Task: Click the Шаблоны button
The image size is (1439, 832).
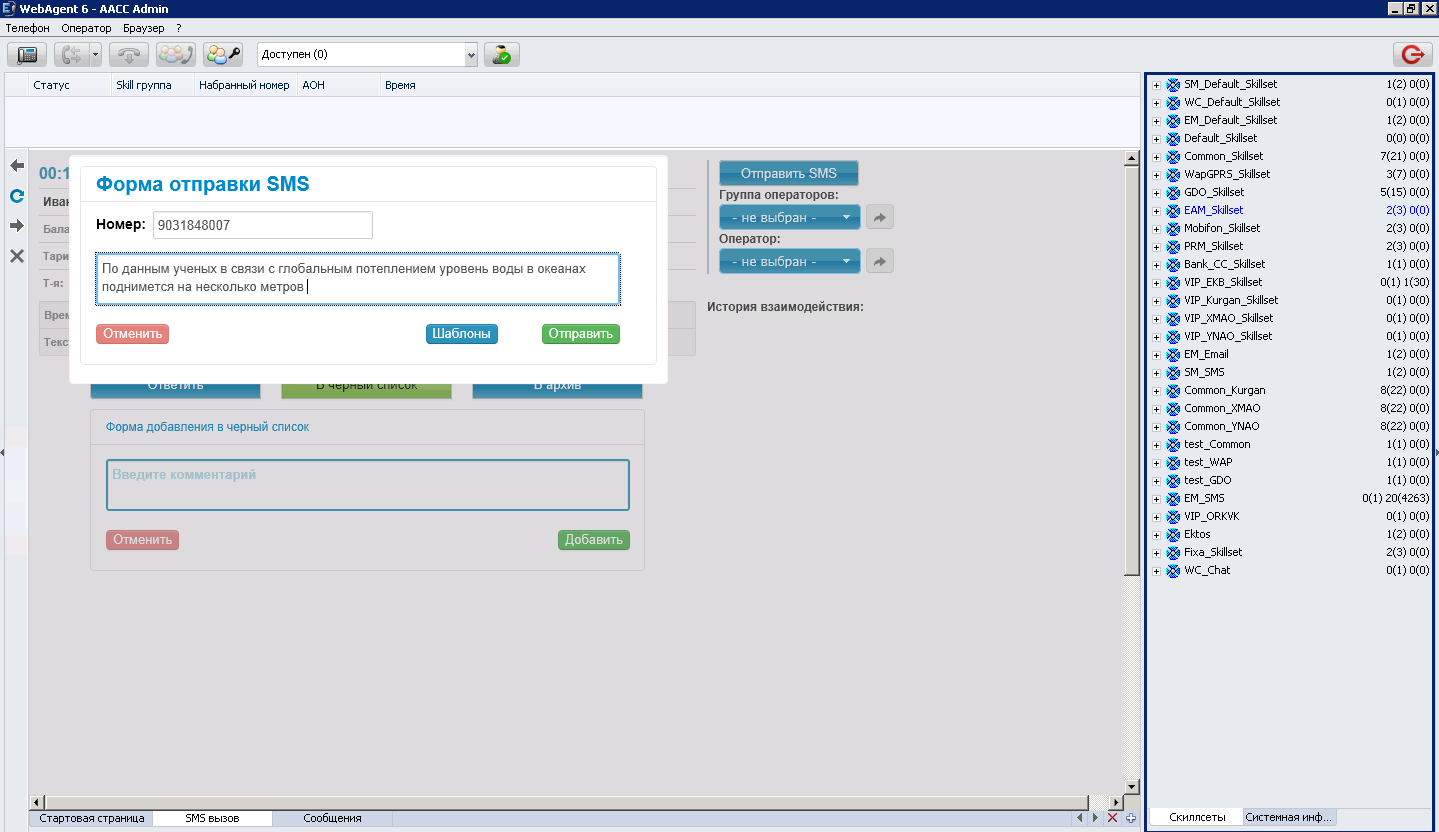Action: tap(462, 334)
